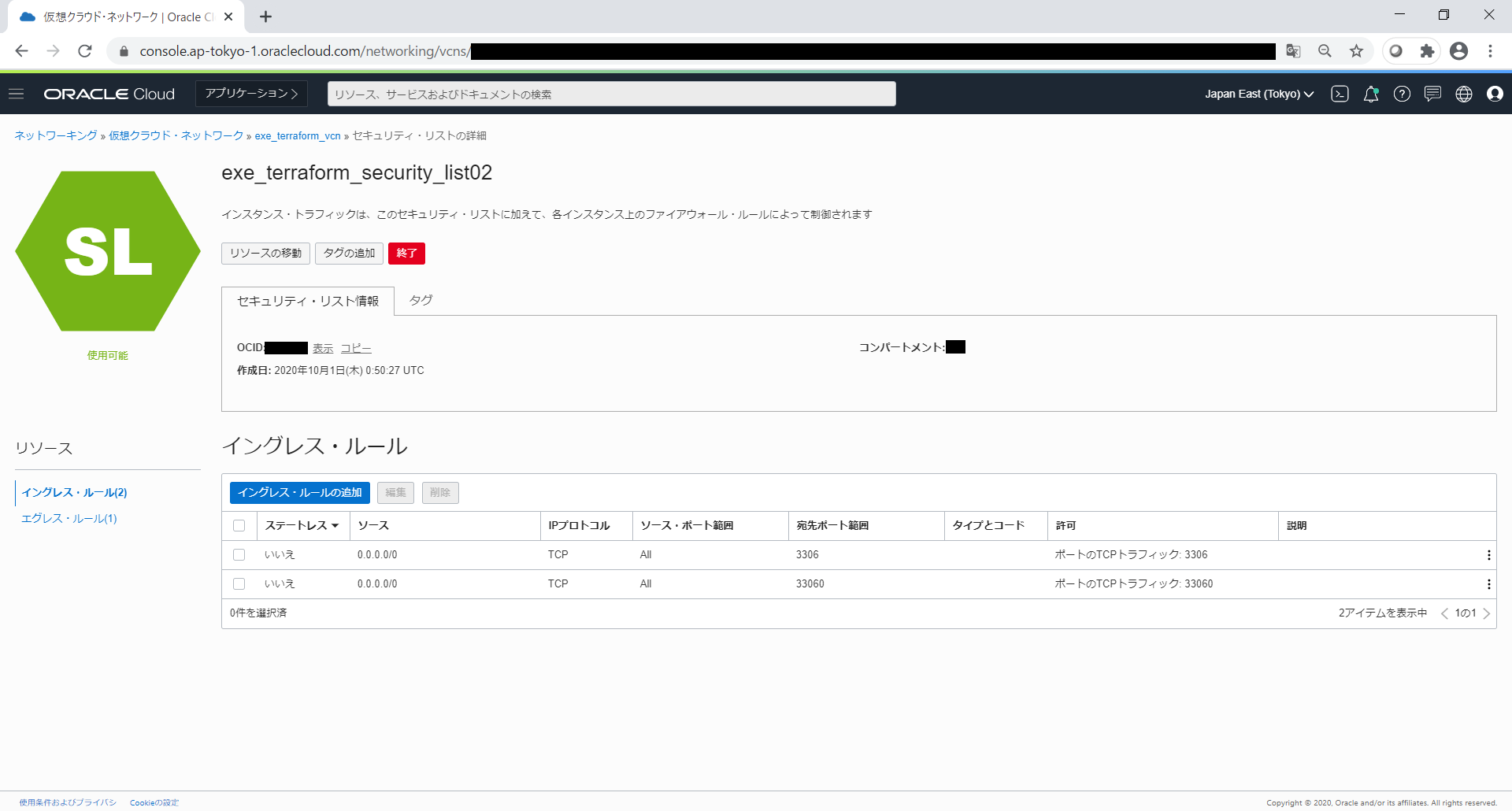
Task: Switch to the タグ tab
Action: [x=421, y=300]
